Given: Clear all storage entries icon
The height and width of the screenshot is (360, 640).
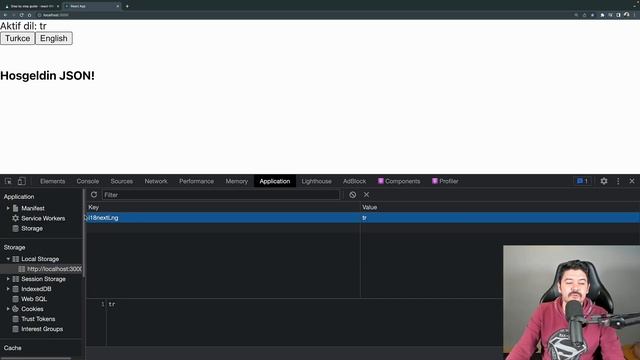Looking at the screenshot, I should coord(353,195).
